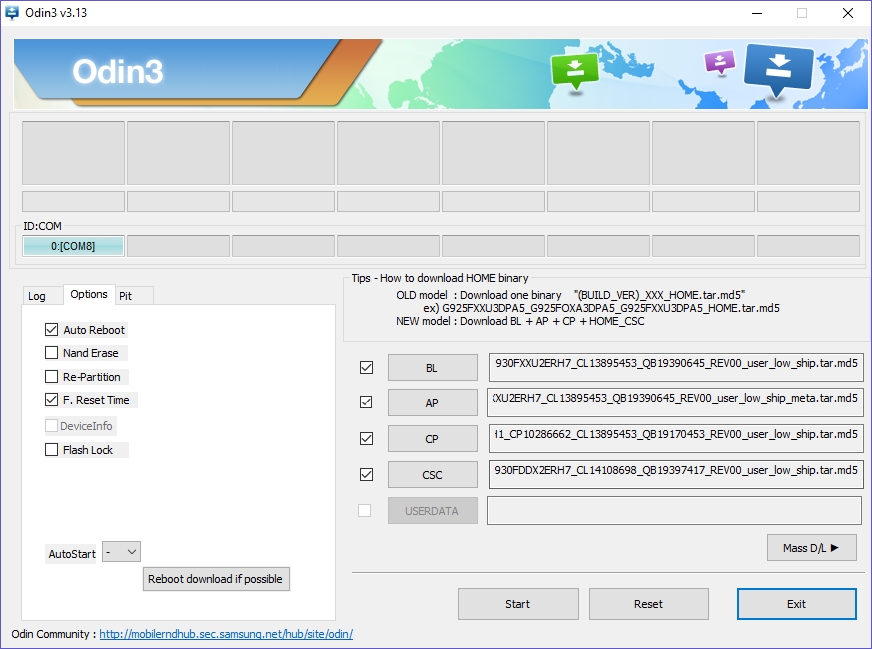Click the Start button

518,604
